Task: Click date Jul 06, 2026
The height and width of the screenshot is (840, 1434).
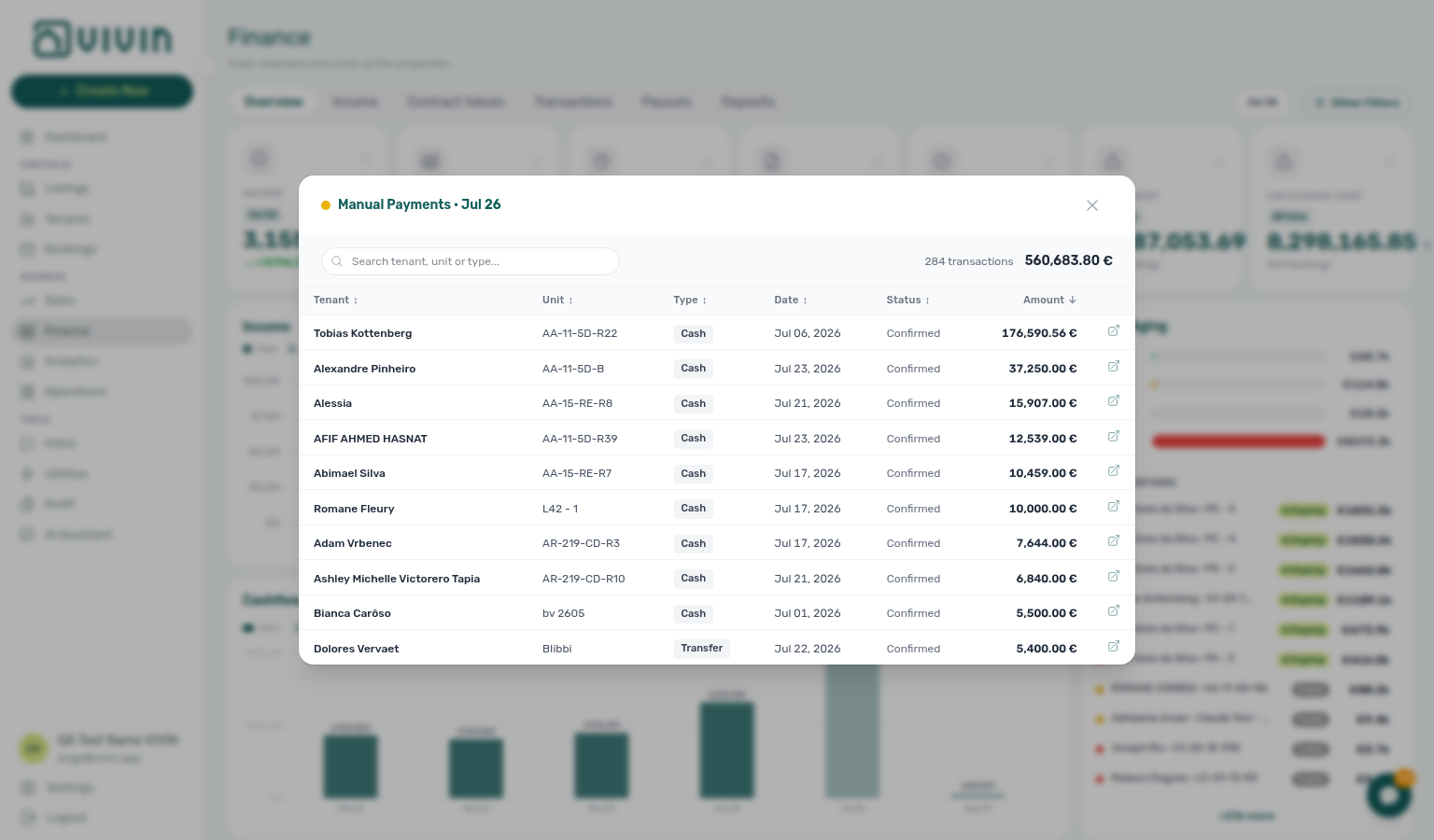Action: point(808,333)
